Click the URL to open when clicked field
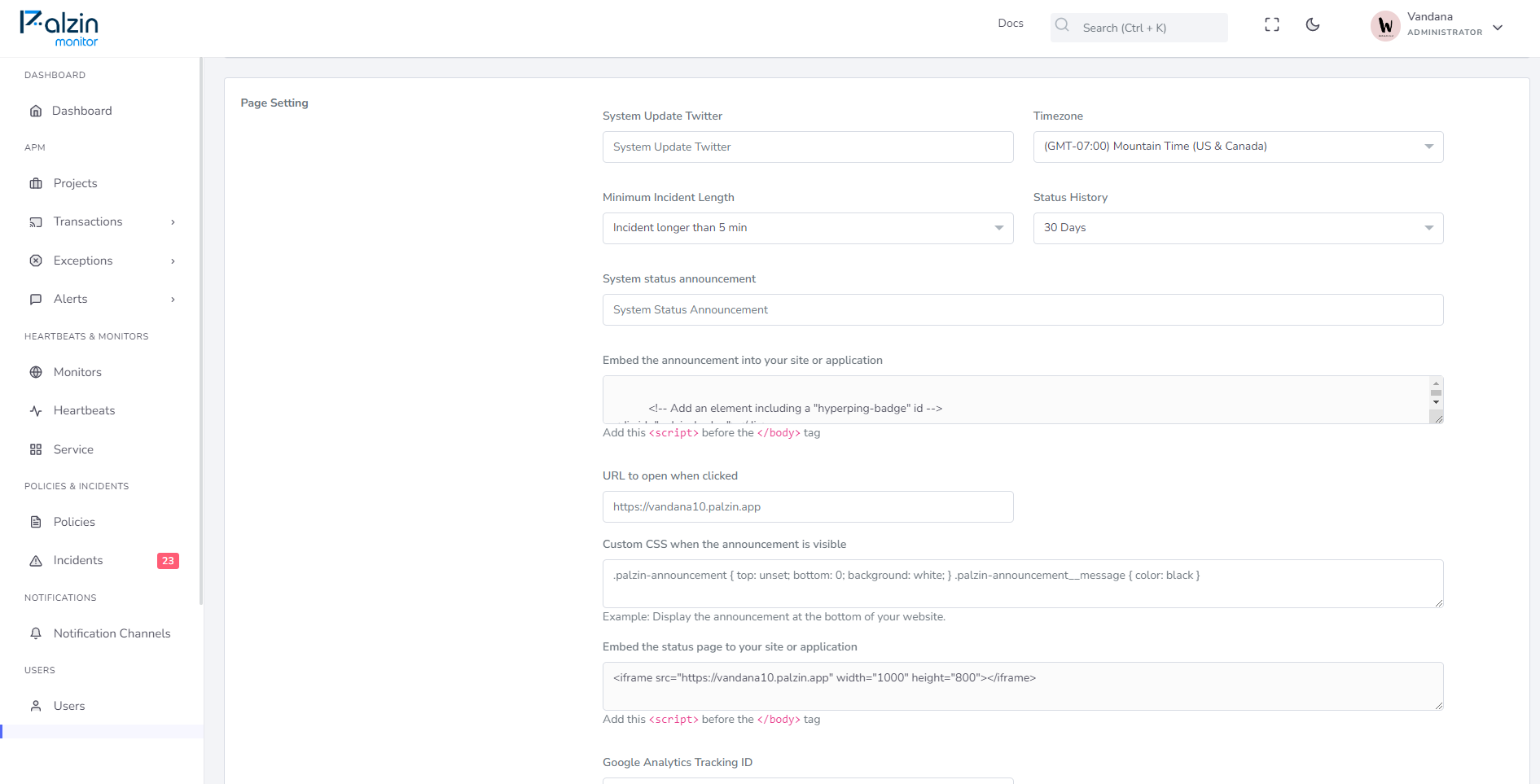This screenshot has width=1540, height=784. coord(808,507)
